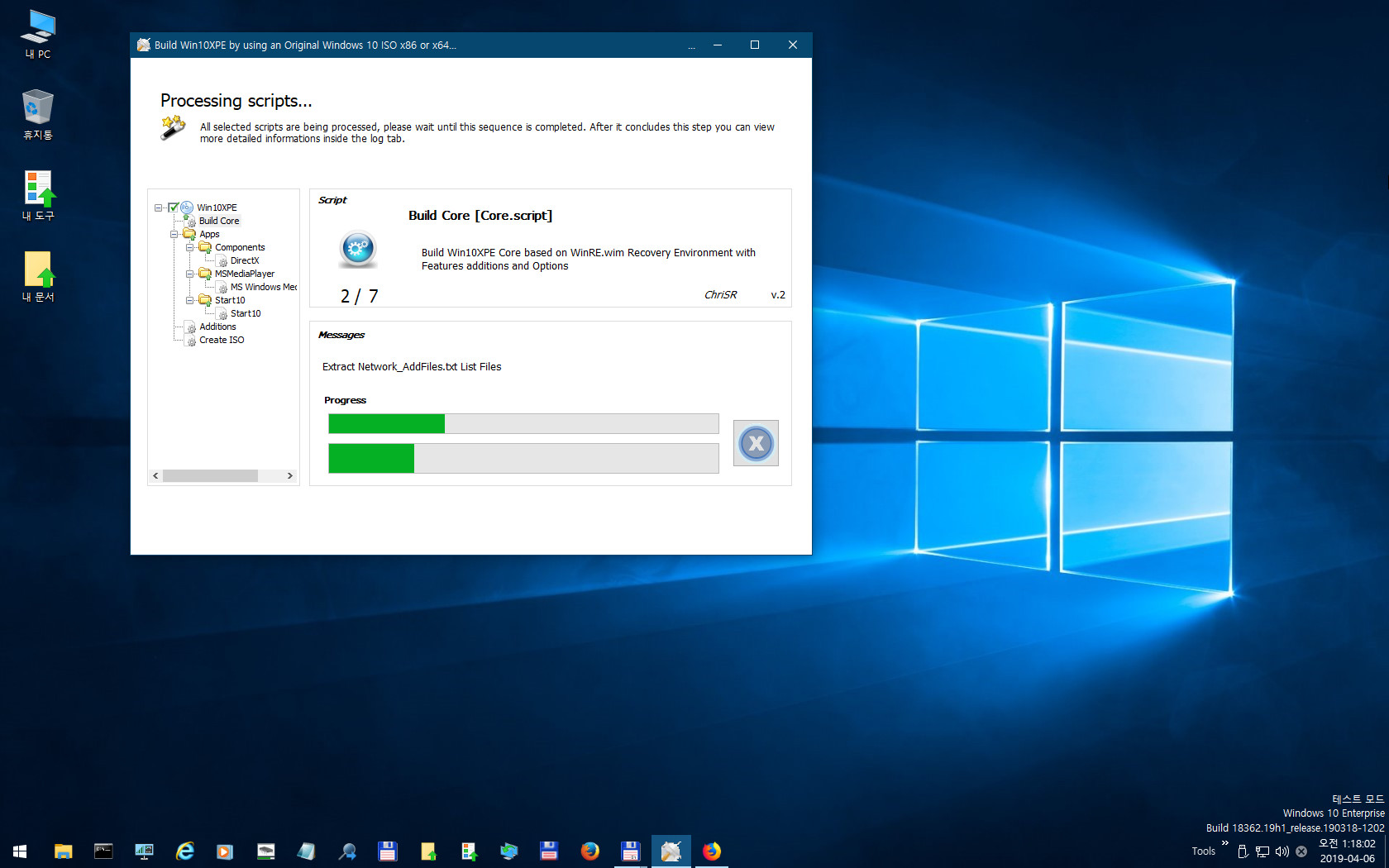Viewport: 1389px width, 868px height.
Task: Launch Internet Explorer from the taskbar
Action: [x=184, y=851]
